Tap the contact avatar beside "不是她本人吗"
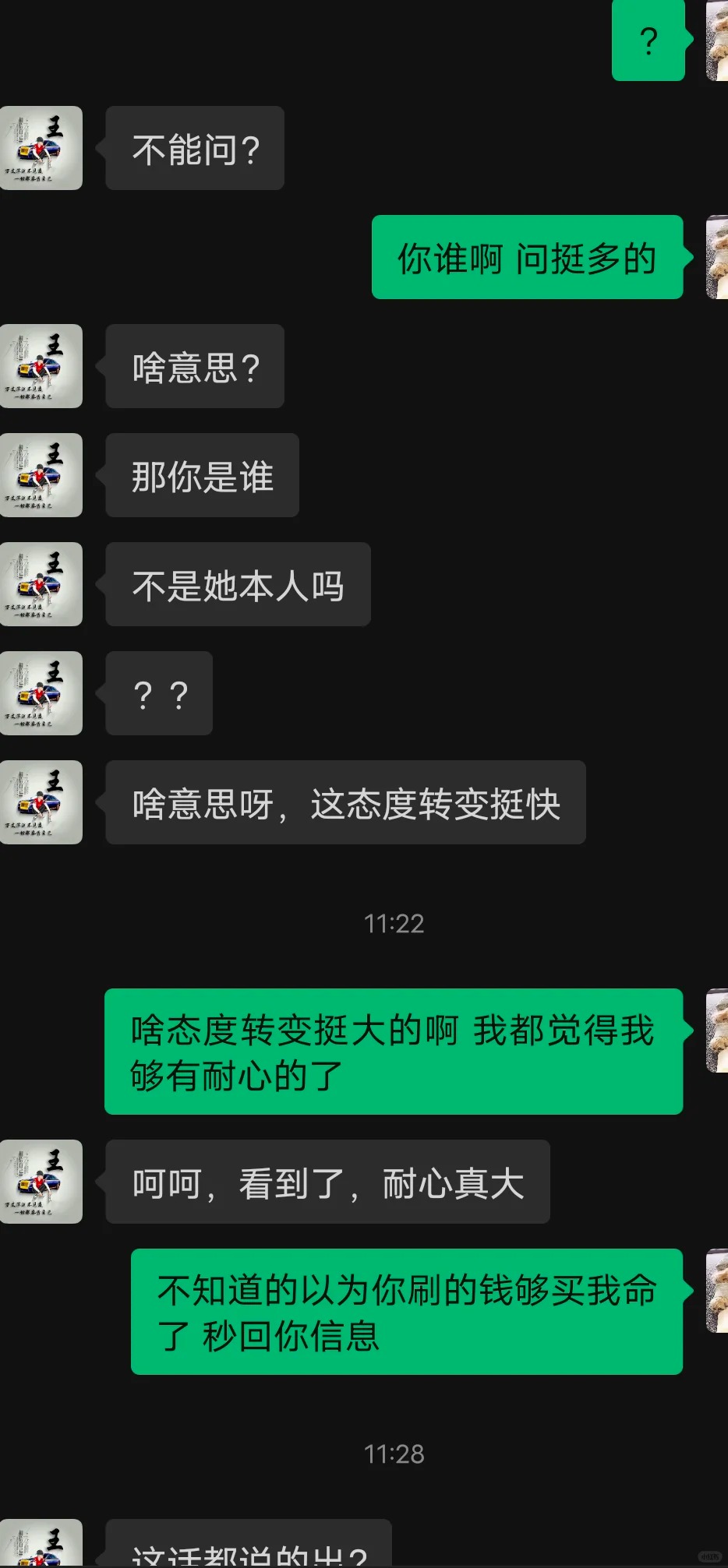 tap(41, 584)
